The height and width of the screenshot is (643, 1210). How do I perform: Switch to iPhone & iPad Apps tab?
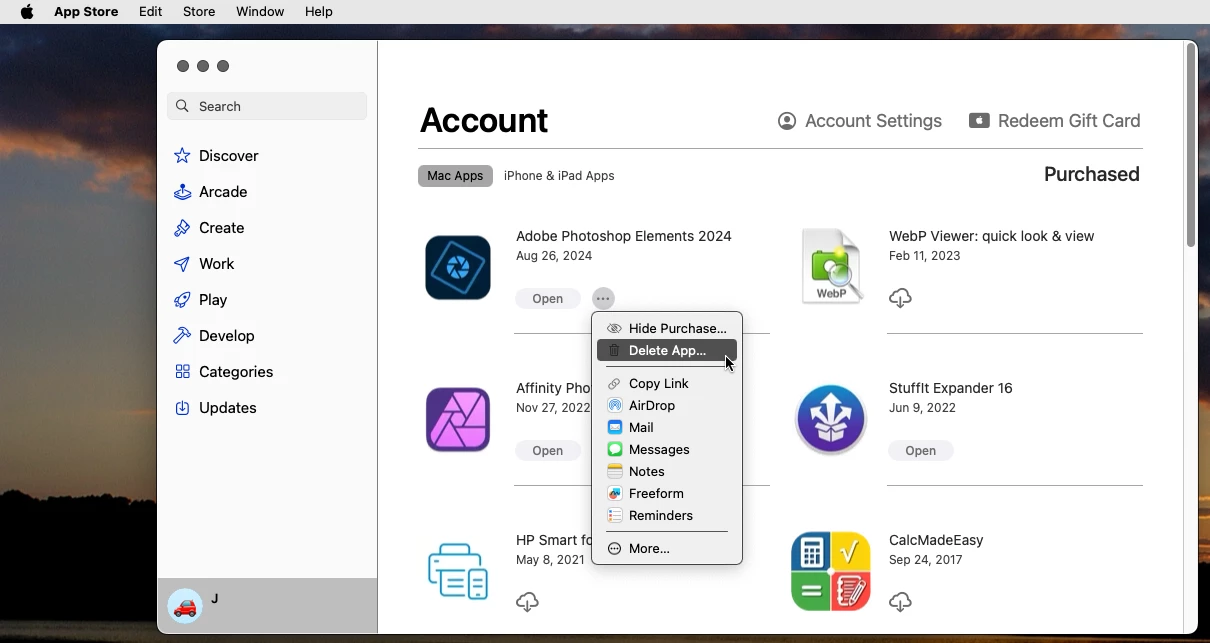pyautogui.click(x=559, y=176)
